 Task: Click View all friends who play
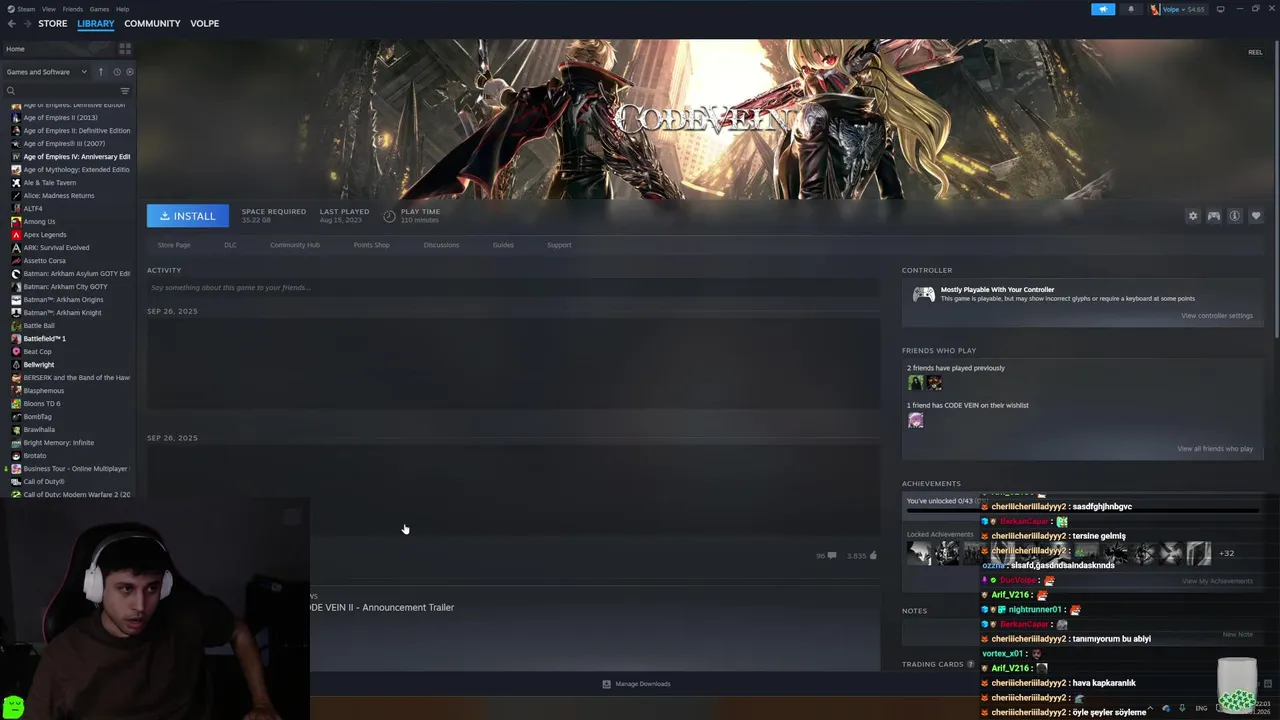click(1214, 449)
